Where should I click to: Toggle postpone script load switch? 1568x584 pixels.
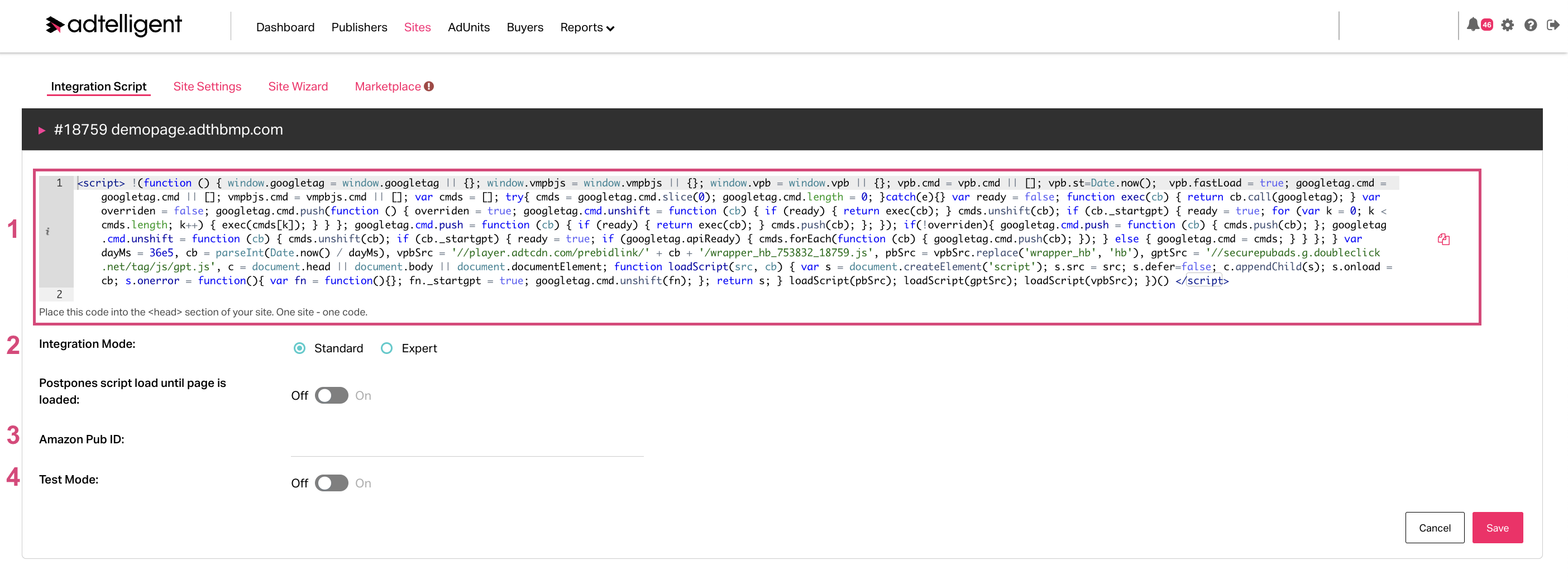332,396
